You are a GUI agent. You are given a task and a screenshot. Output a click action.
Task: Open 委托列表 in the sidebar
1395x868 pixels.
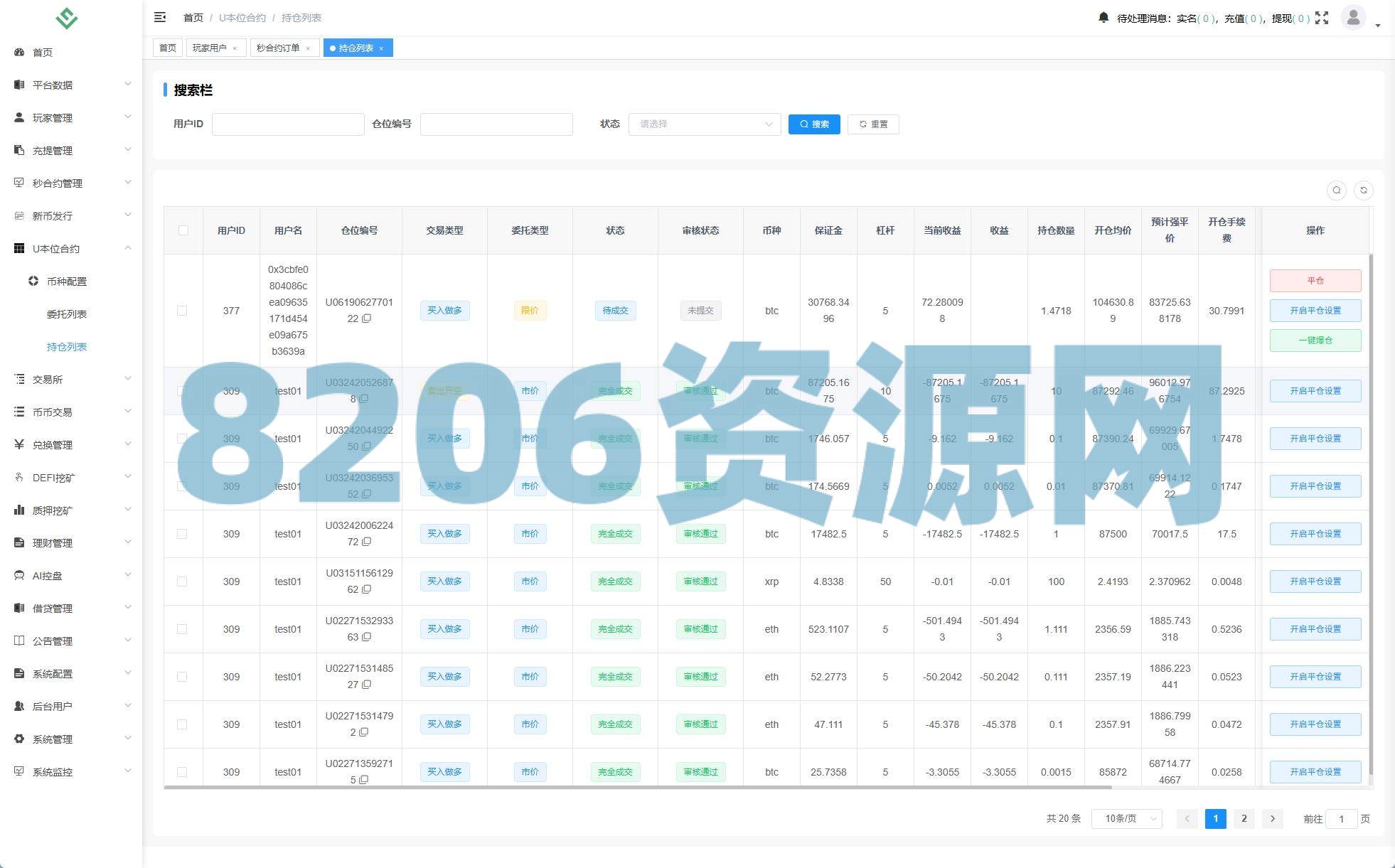point(67,314)
